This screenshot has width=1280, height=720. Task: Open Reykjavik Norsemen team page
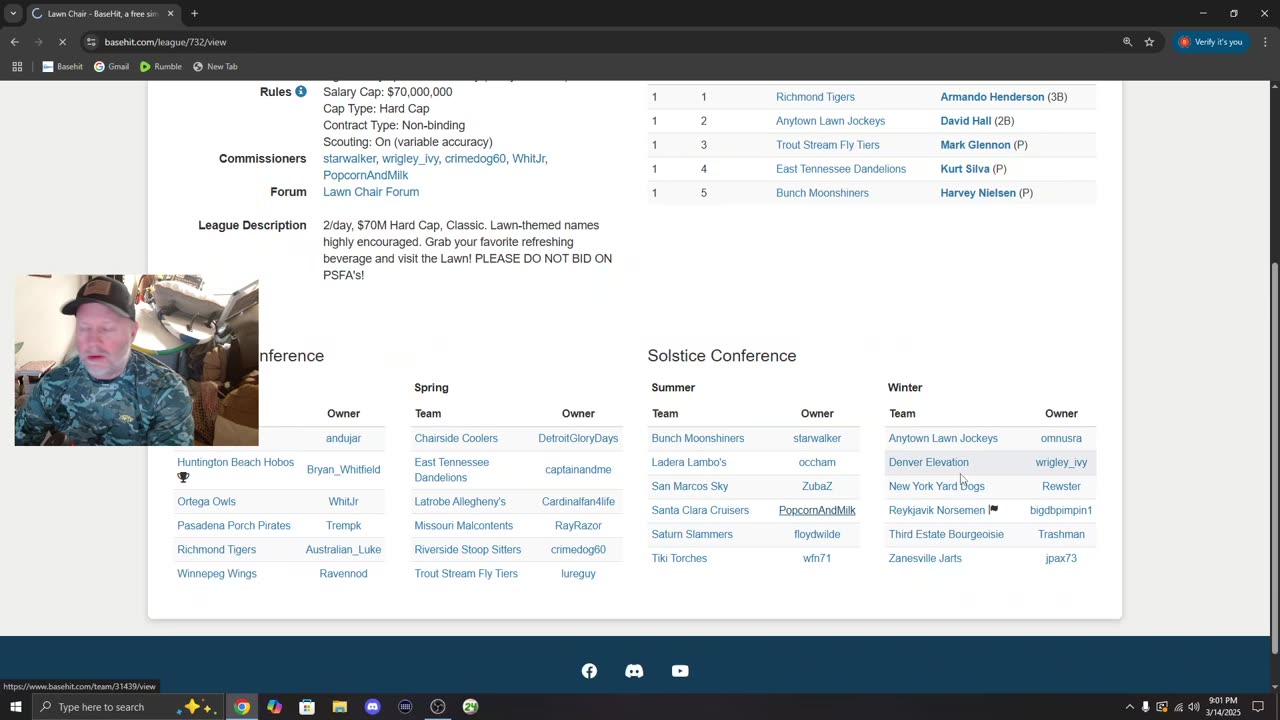[x=937, y=510]
